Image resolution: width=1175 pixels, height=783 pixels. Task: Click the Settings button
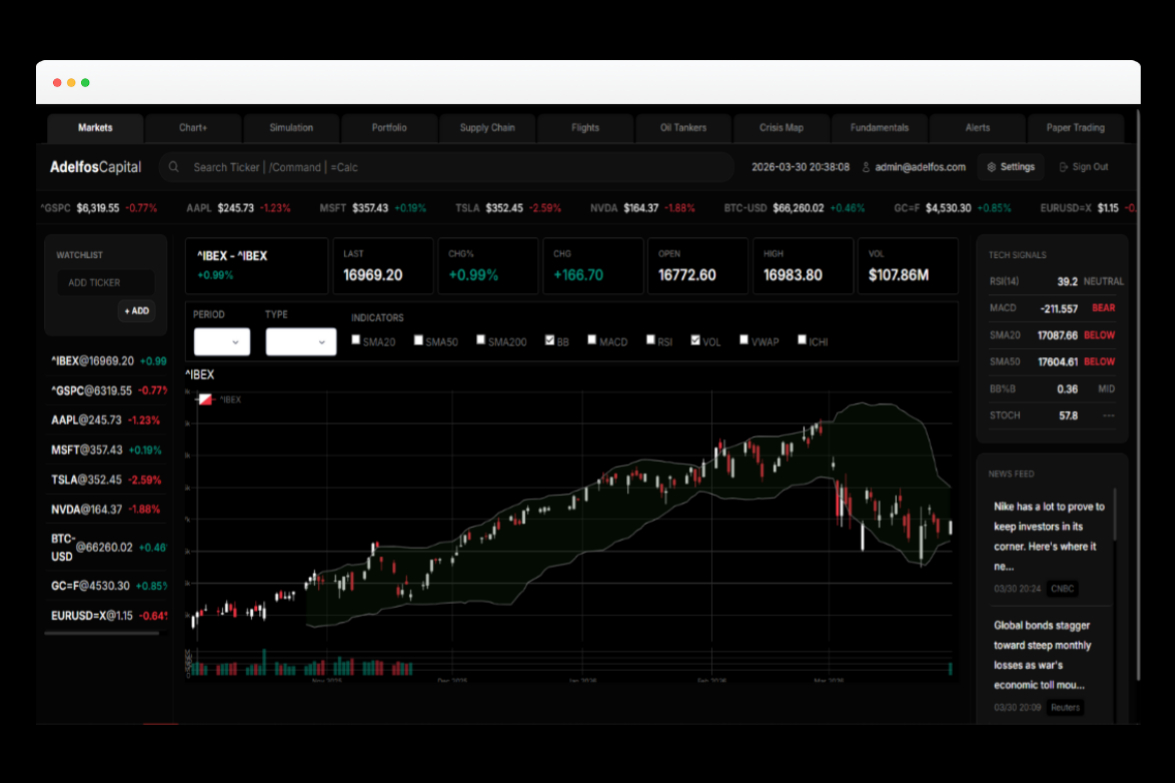pyautogui.click(x=1011, y=167)
